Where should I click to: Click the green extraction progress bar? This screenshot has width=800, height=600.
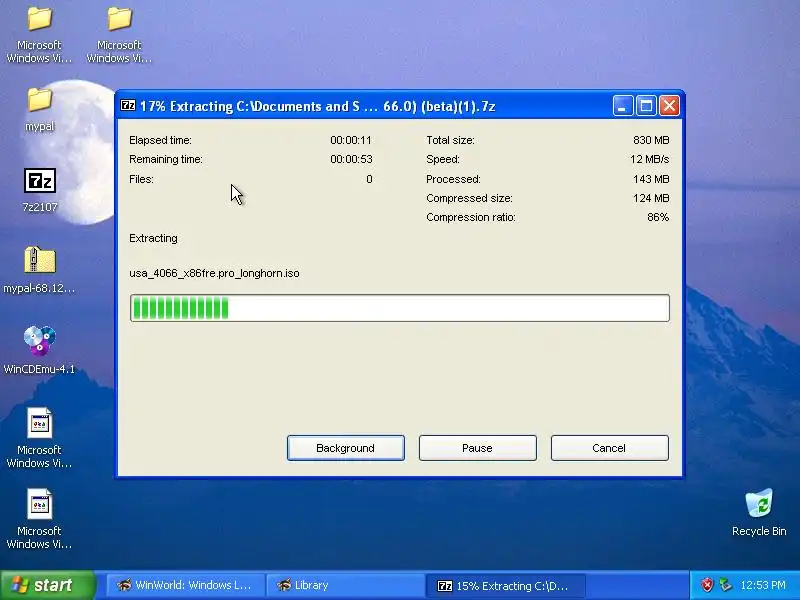[x=399, y=308]
